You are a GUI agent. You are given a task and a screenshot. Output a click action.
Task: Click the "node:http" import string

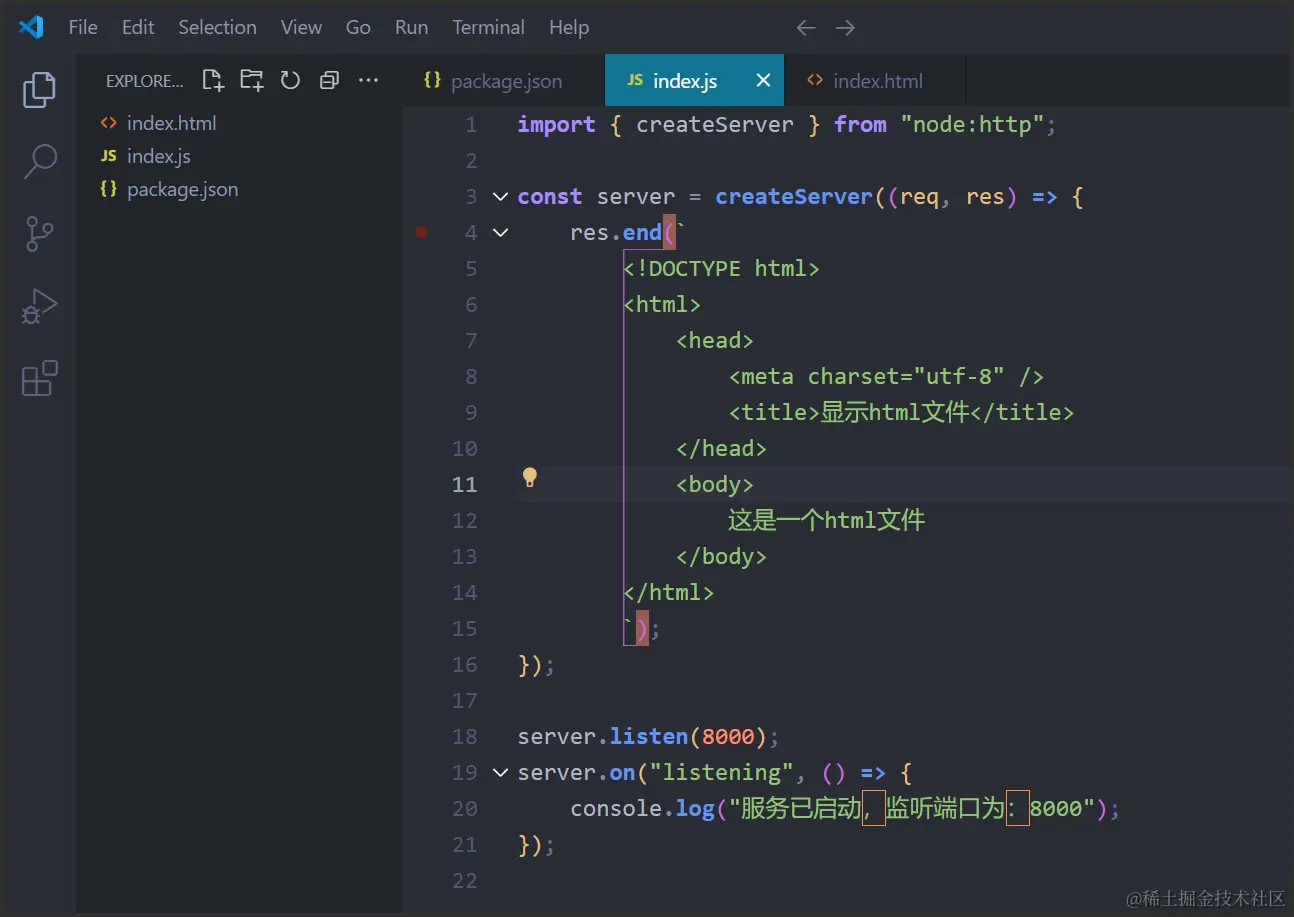tap(972, 124)
